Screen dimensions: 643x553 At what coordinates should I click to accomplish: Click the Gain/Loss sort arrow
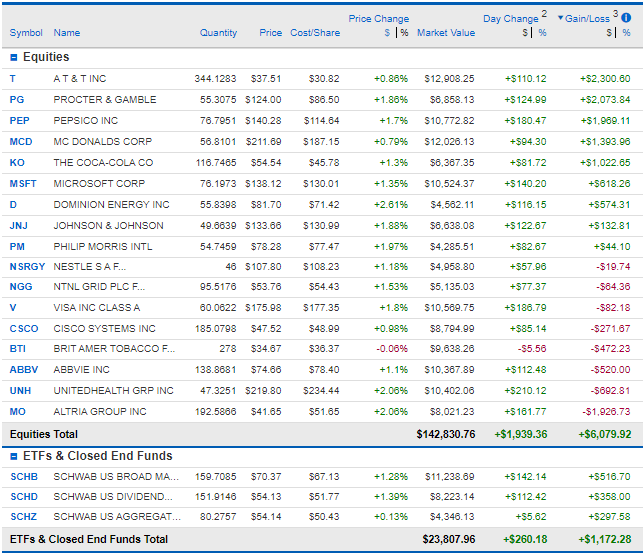pyautogui.click(x=560, y=18)
